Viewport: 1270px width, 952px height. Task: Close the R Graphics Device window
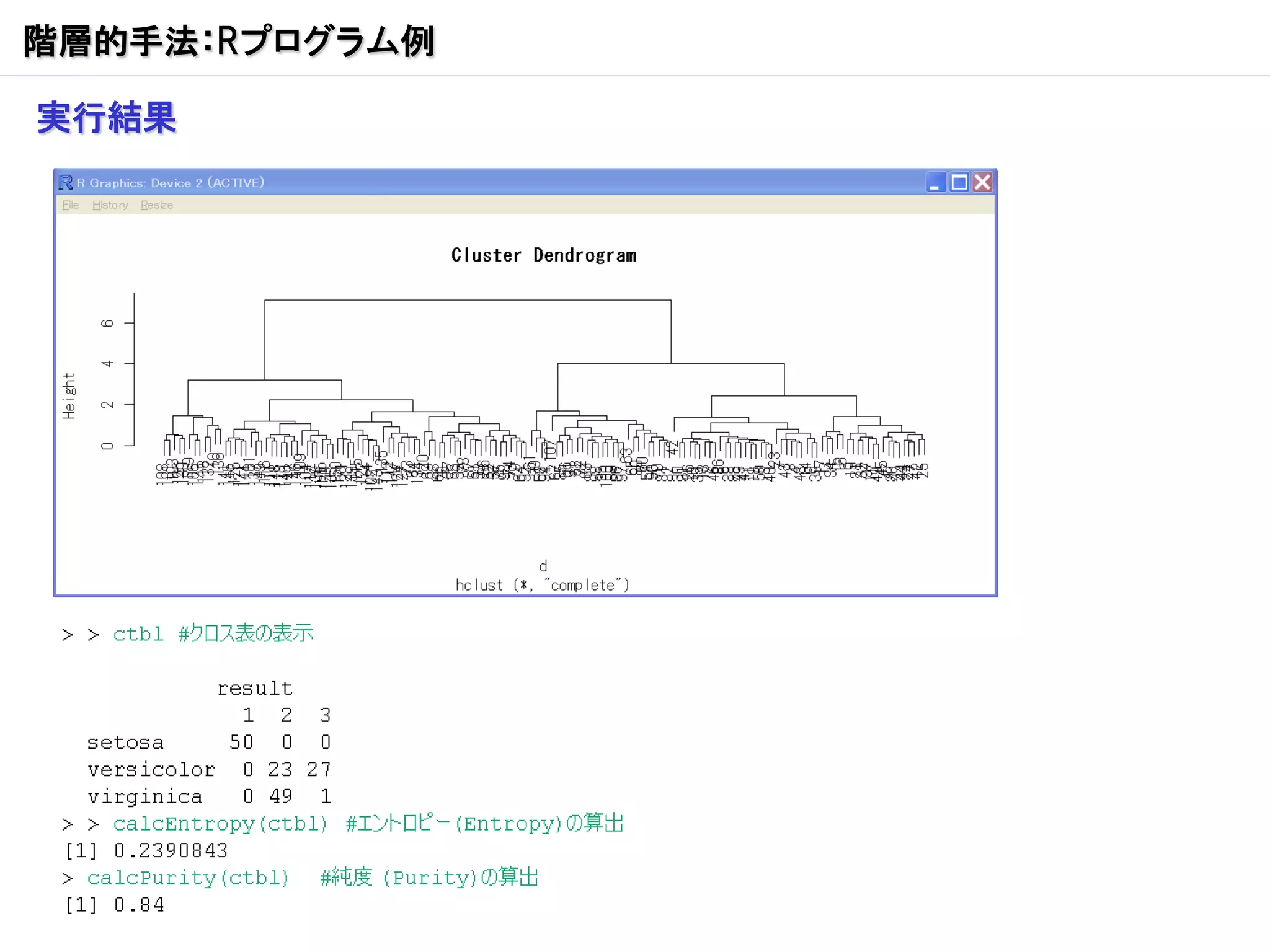[x=982, y=182]
